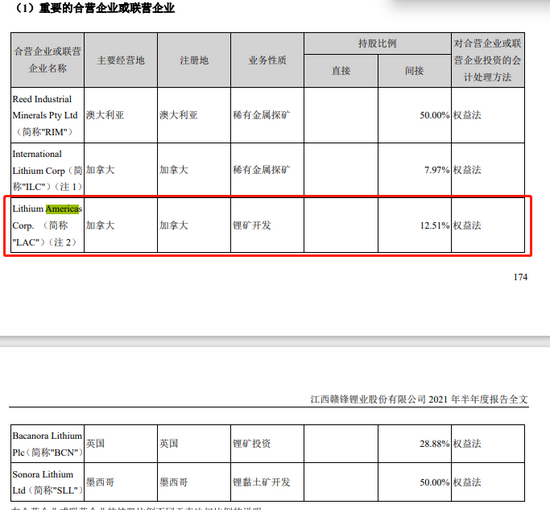Viewport: 550px width, 510px height.
Task: Click the 50.00% value in SLL row
Action: pyautogui.click(x=435, y=482)
